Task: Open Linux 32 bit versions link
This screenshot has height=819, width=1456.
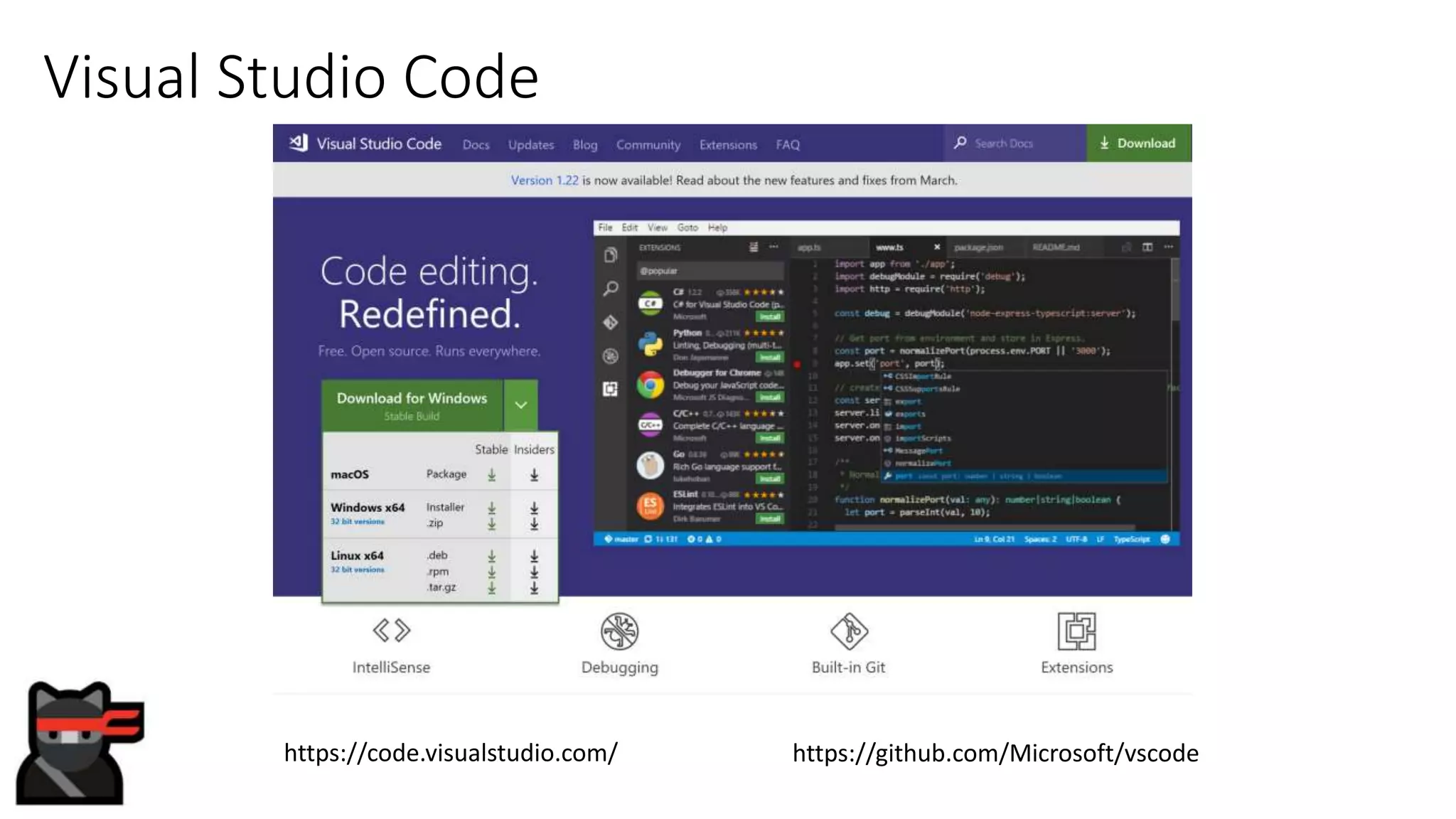Action: pyautogui.click(x=357, y=569)
